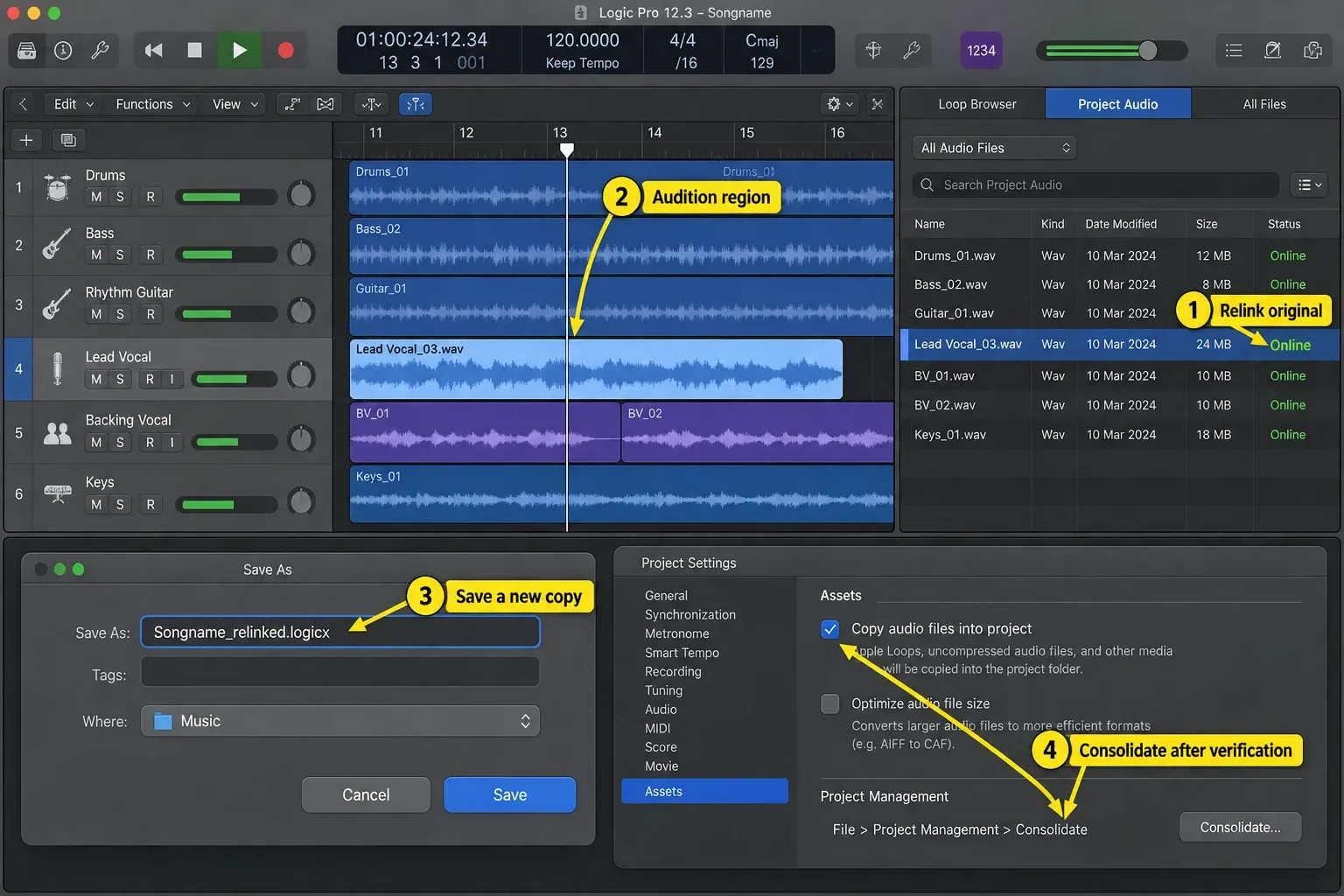Toggle the highlighted blue Snap button
The width and height of the screenshot is (1344, 896).
coord(416,104)
